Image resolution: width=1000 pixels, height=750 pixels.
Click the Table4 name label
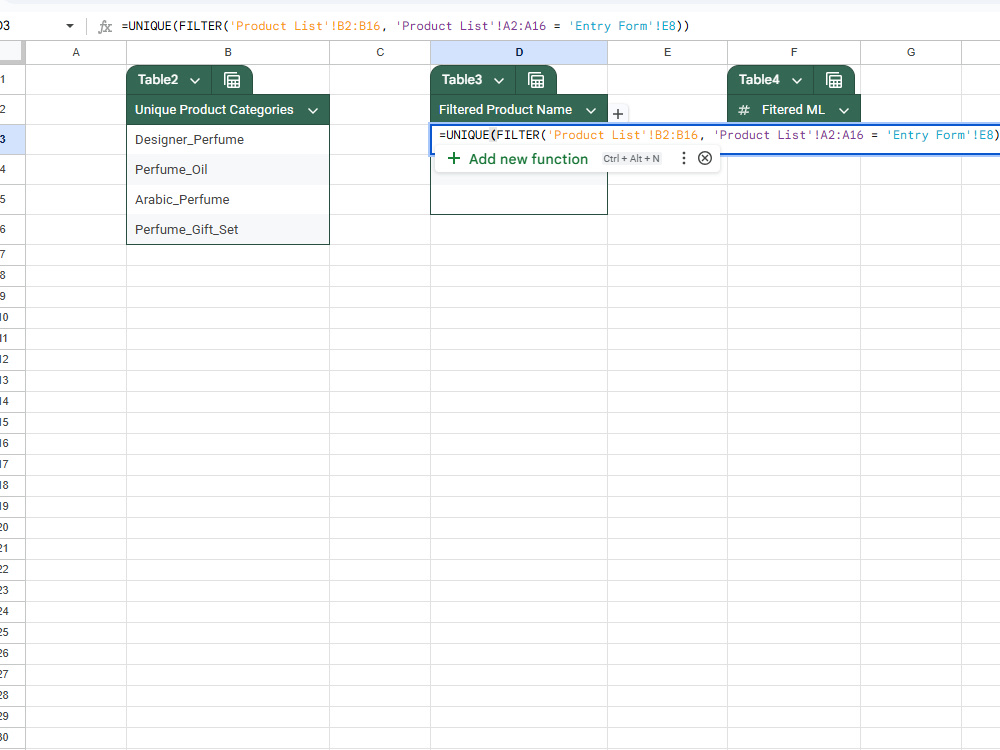(x=759, y=80)
